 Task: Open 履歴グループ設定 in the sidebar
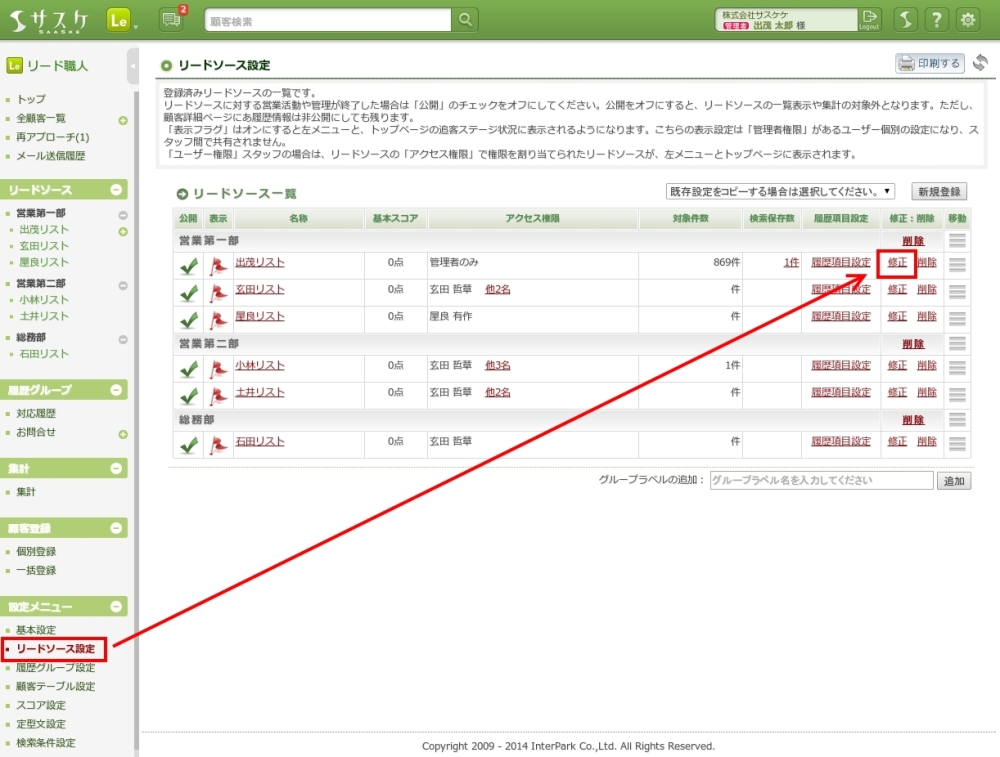pos(56,668)
